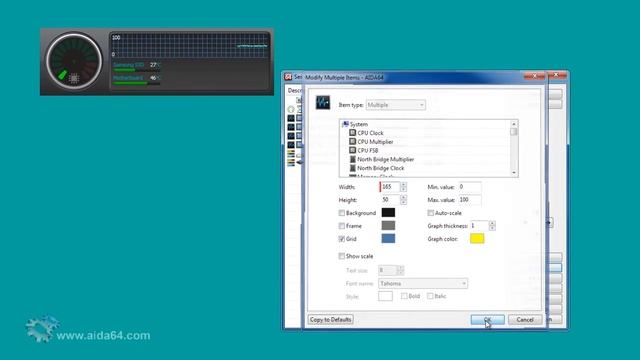Image resolution: width=640 pixels, height=360 pixels.
Task: Click the Text size field
Action: coord(387,270)
